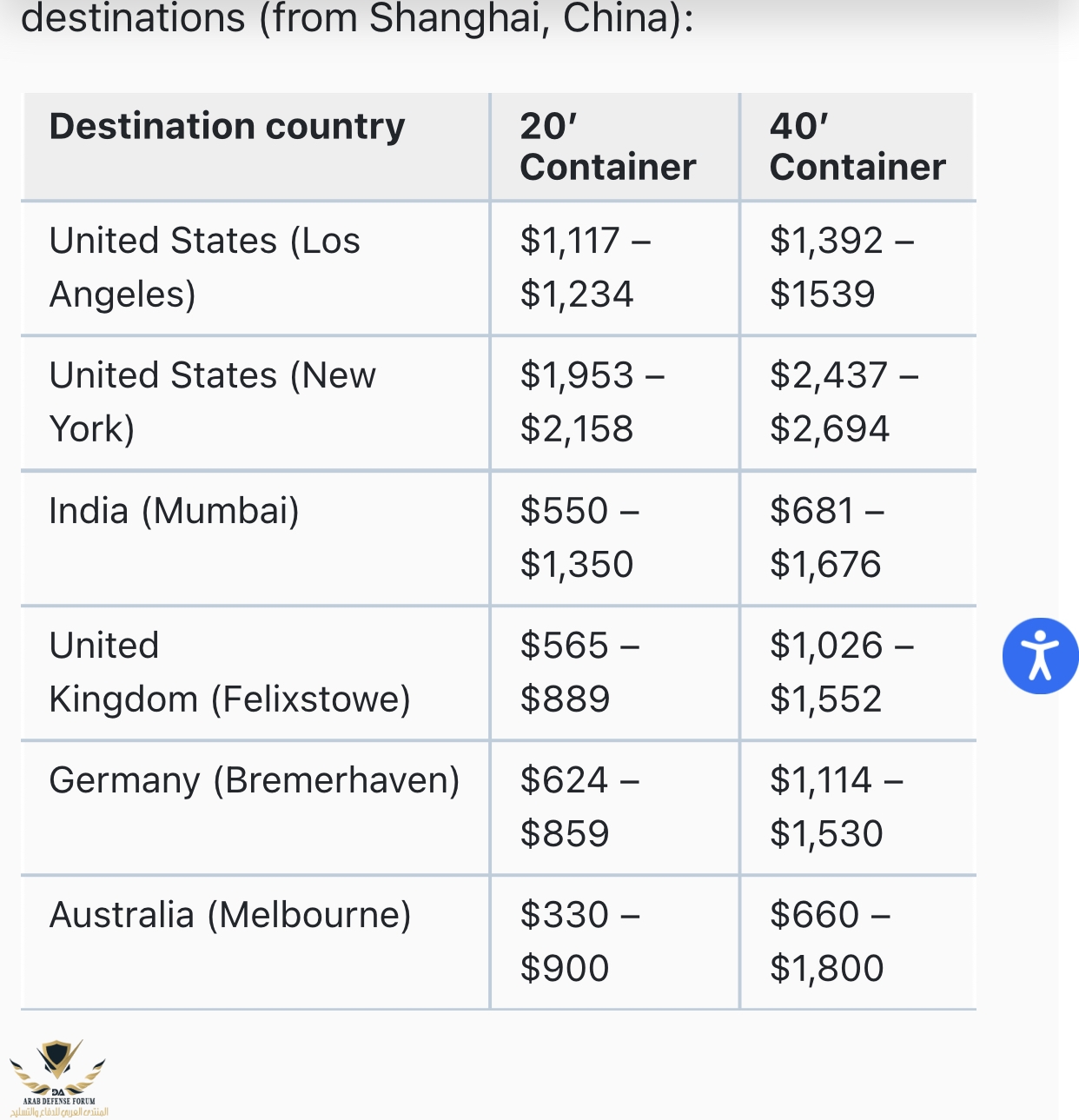Click the $330 – $900 price cell
Image resolution: width=1079 pixels, height=1120 pixels.
tap(579, 942)
